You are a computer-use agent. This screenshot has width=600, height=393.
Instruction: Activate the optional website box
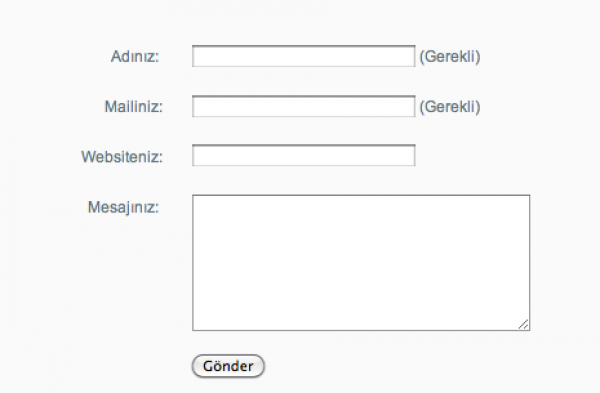click(x=303, y=155)
